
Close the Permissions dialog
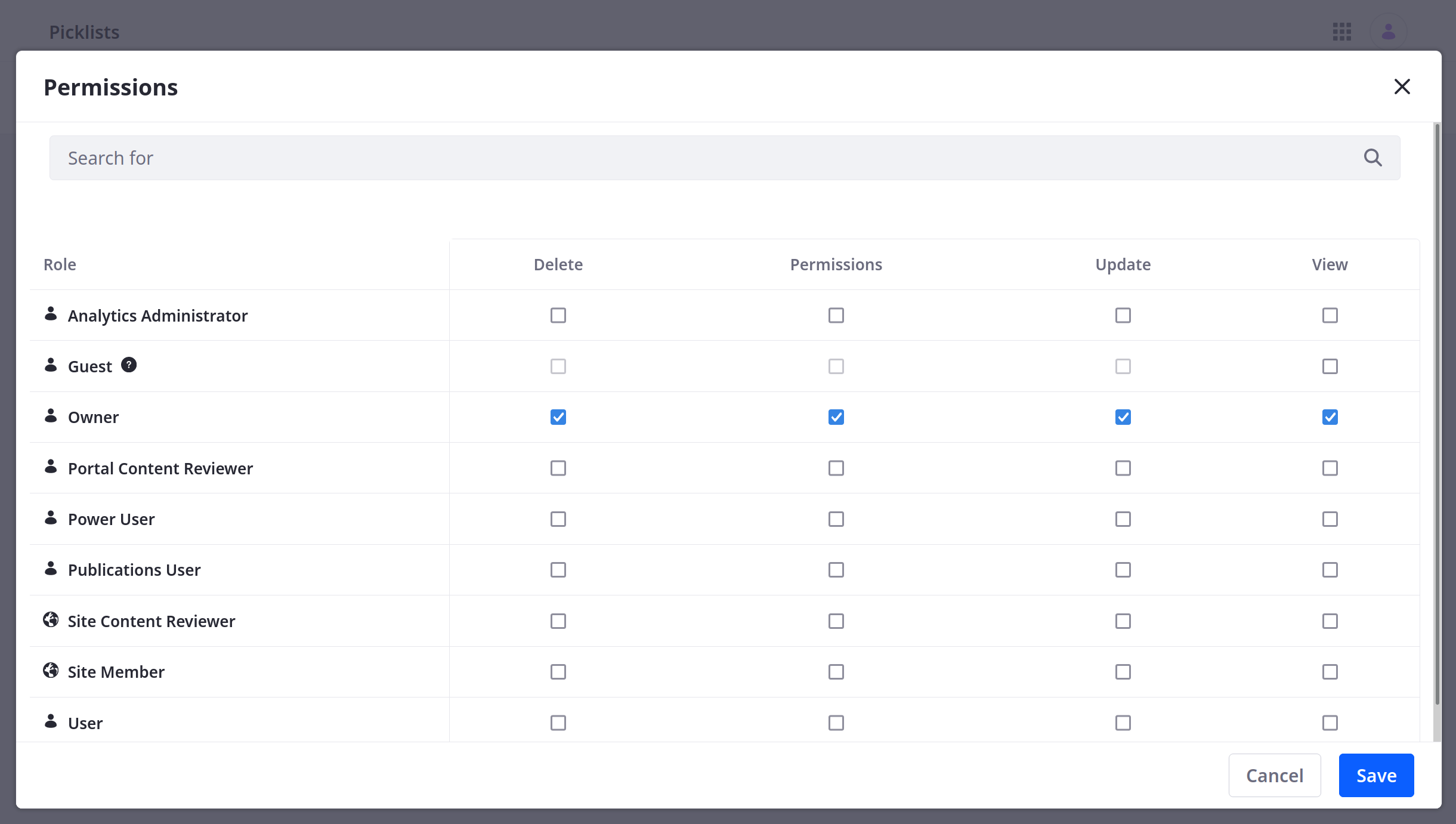[x=1402, y=86]
